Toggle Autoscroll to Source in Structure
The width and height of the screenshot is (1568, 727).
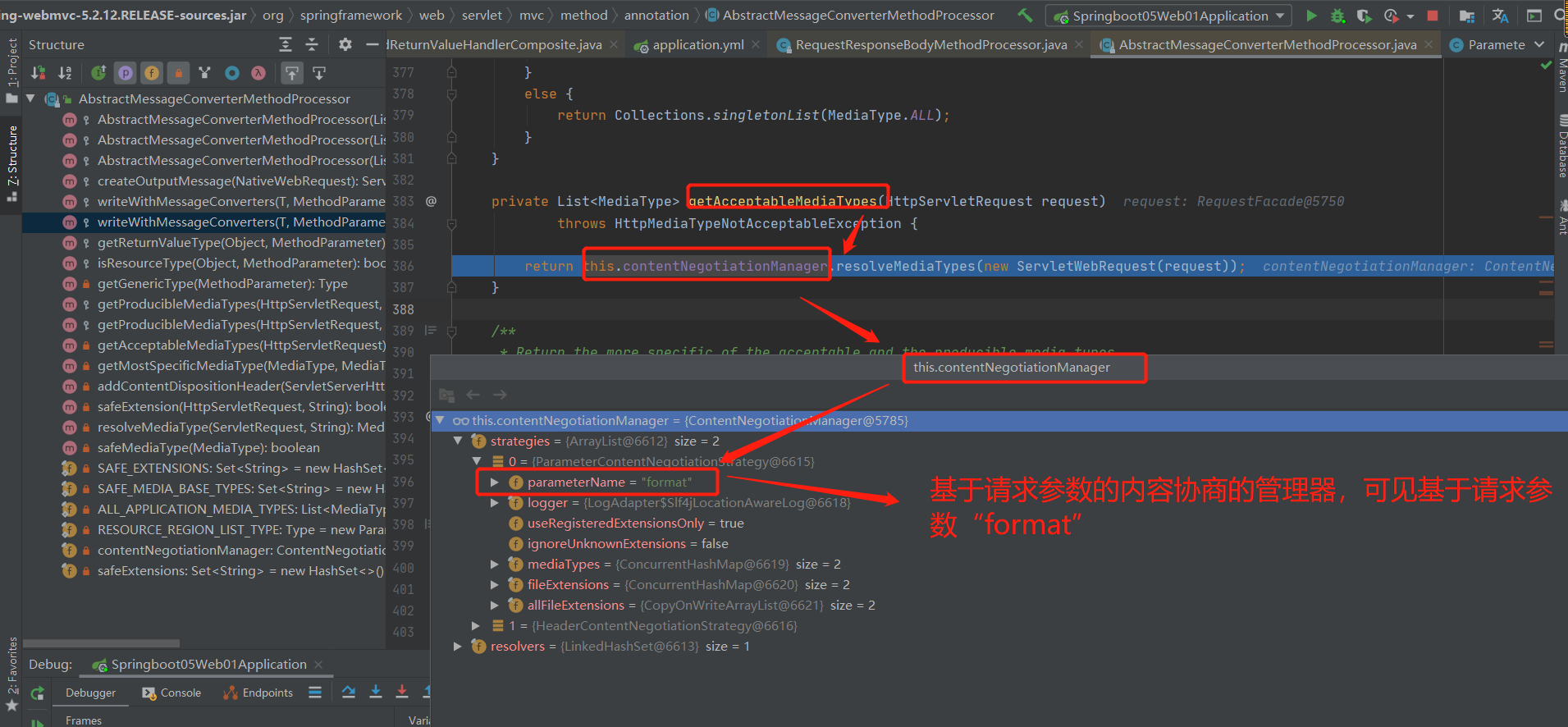[x=292, y=73]
